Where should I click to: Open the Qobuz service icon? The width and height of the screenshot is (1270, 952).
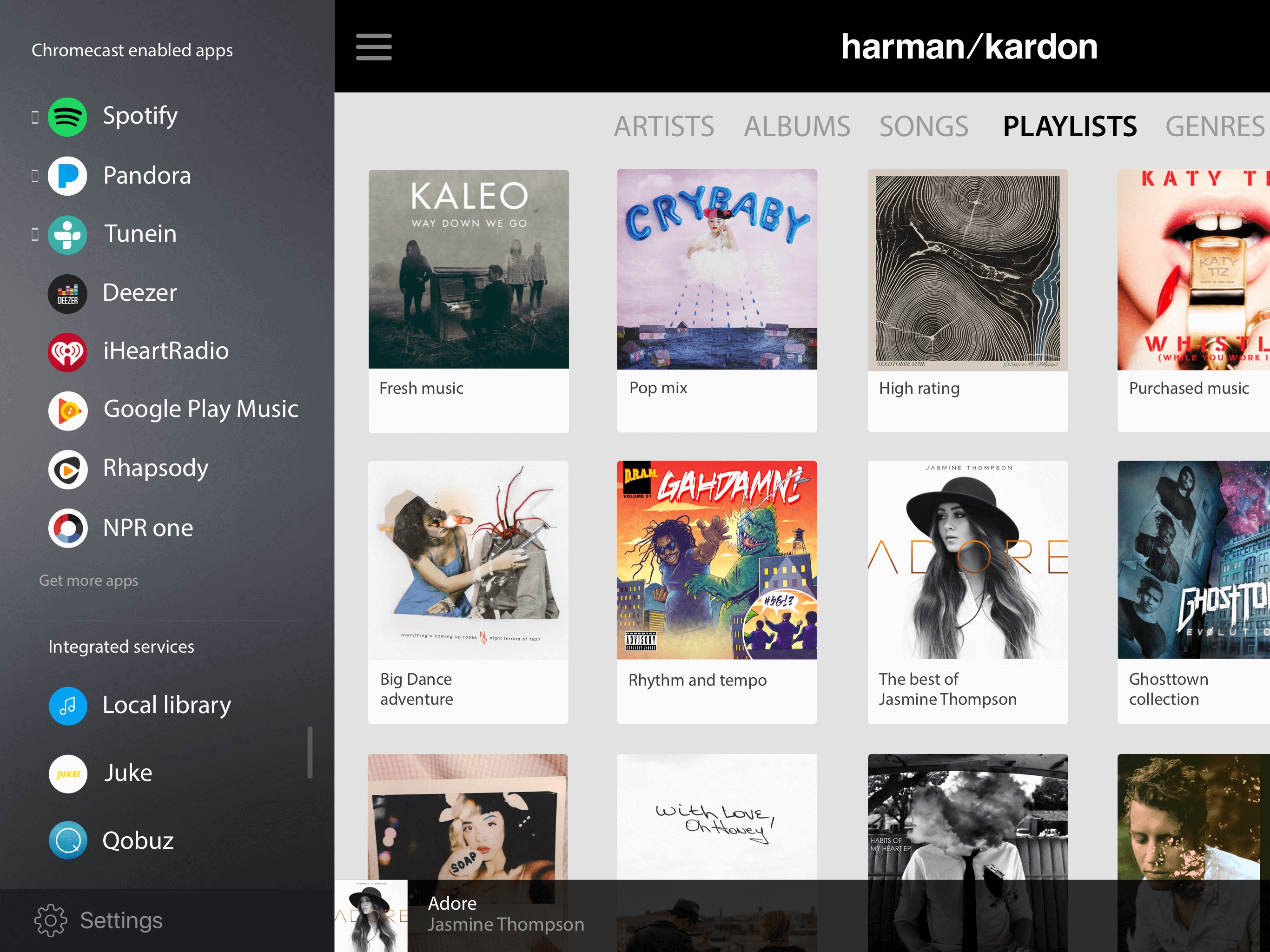coord(68,840)
